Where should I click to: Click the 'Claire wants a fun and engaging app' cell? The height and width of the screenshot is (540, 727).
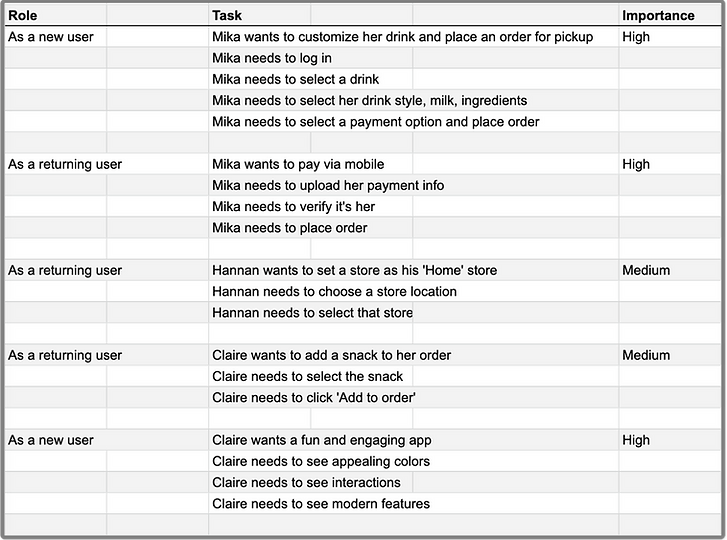(321, 440)
